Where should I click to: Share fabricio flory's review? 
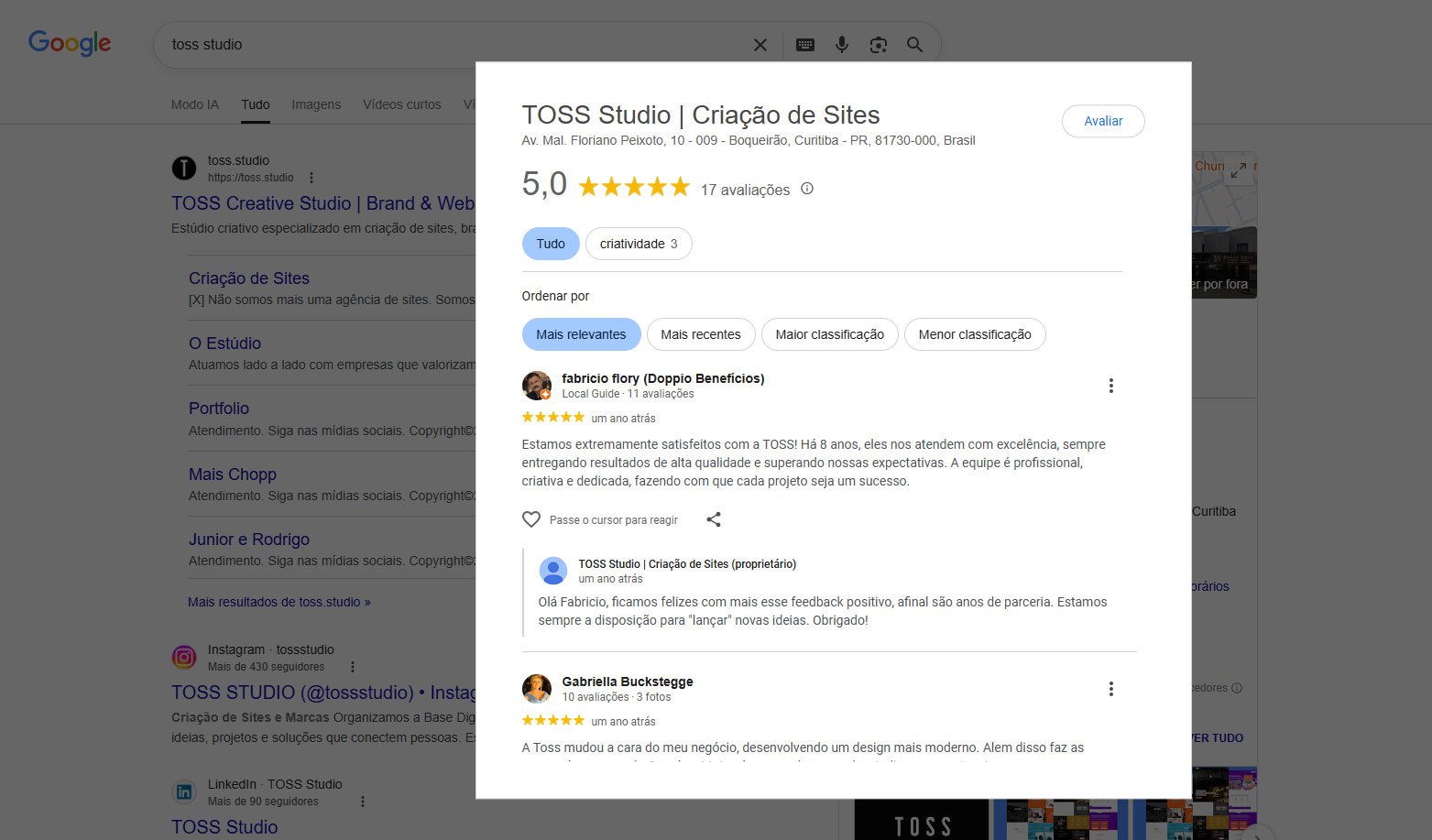click(714, 519)
